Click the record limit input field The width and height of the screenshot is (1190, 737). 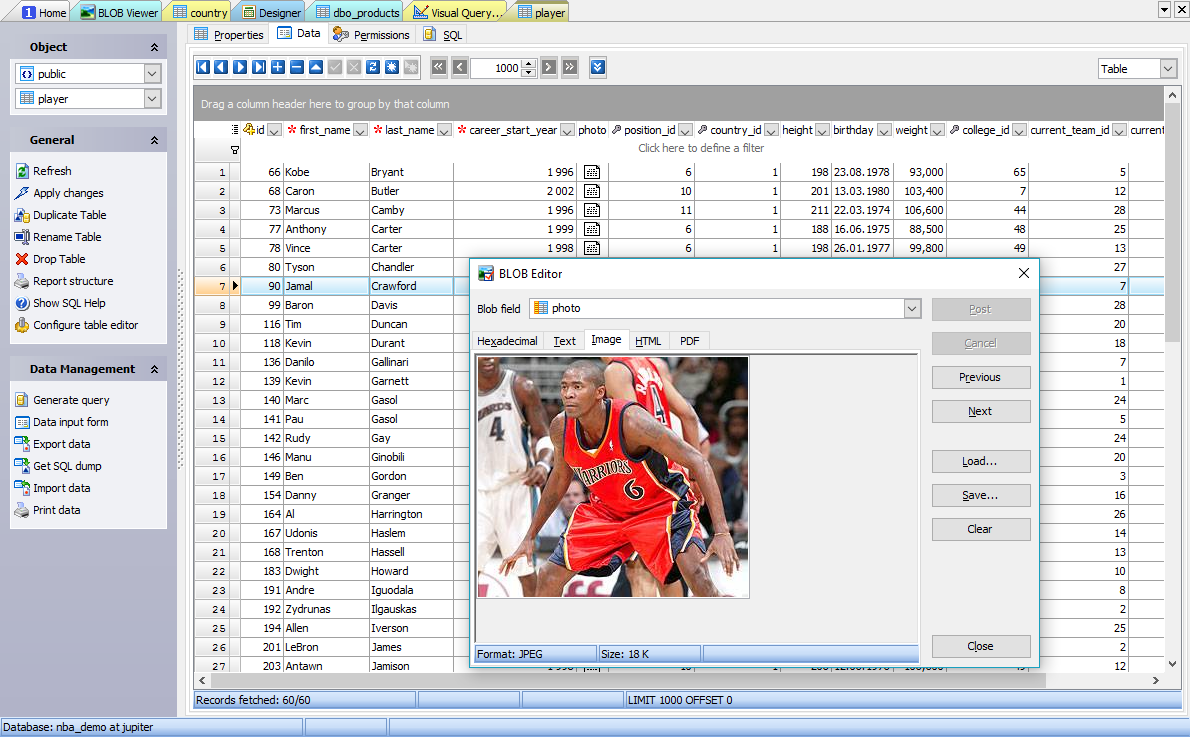[497, 68]
